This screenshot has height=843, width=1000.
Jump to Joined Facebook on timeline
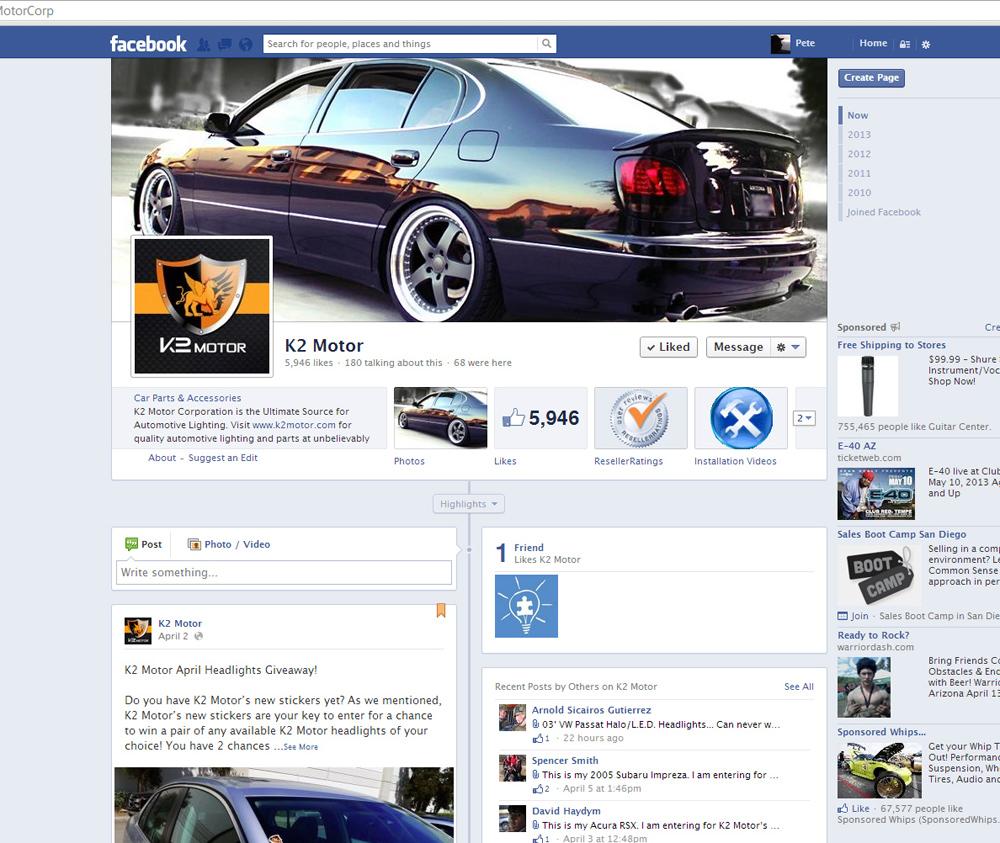pos(883,212)
